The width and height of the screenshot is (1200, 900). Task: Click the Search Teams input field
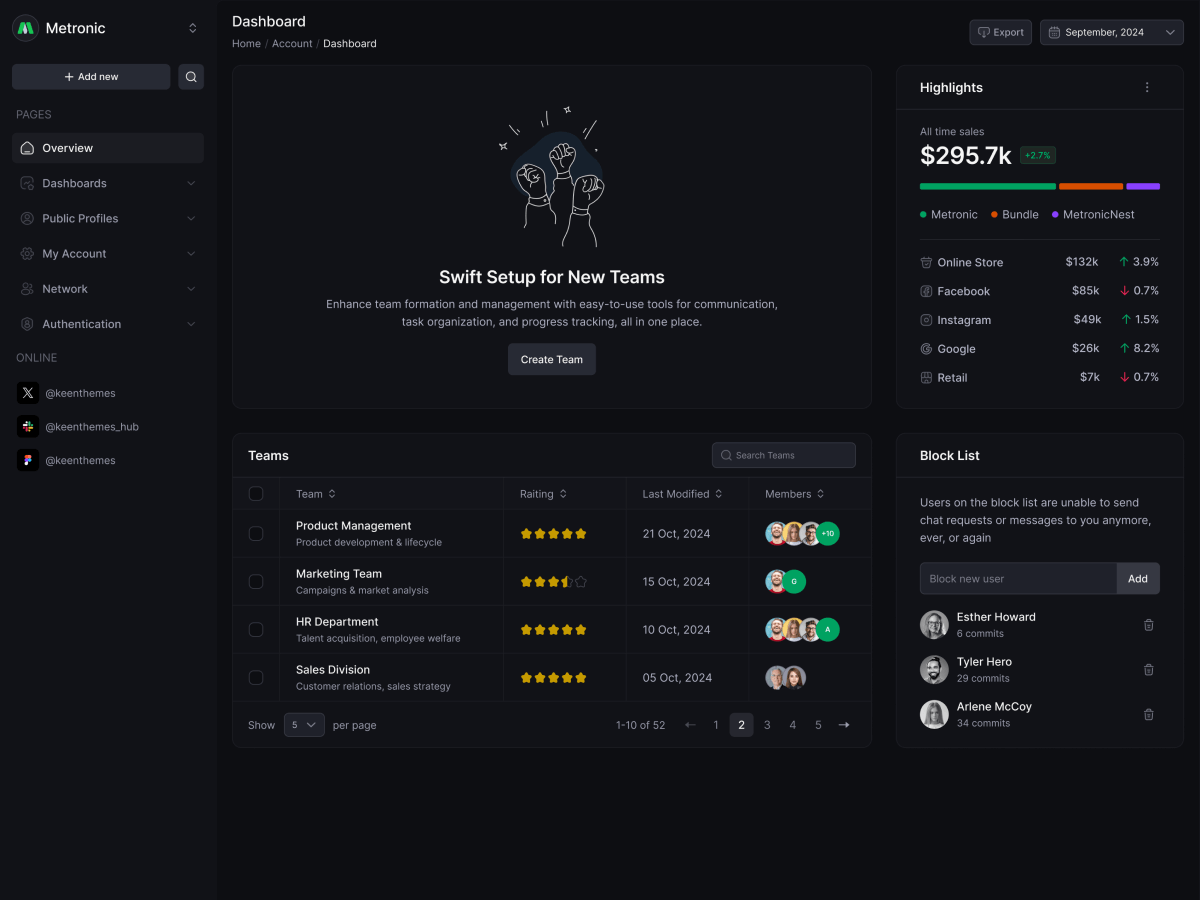tap(783, 455)
